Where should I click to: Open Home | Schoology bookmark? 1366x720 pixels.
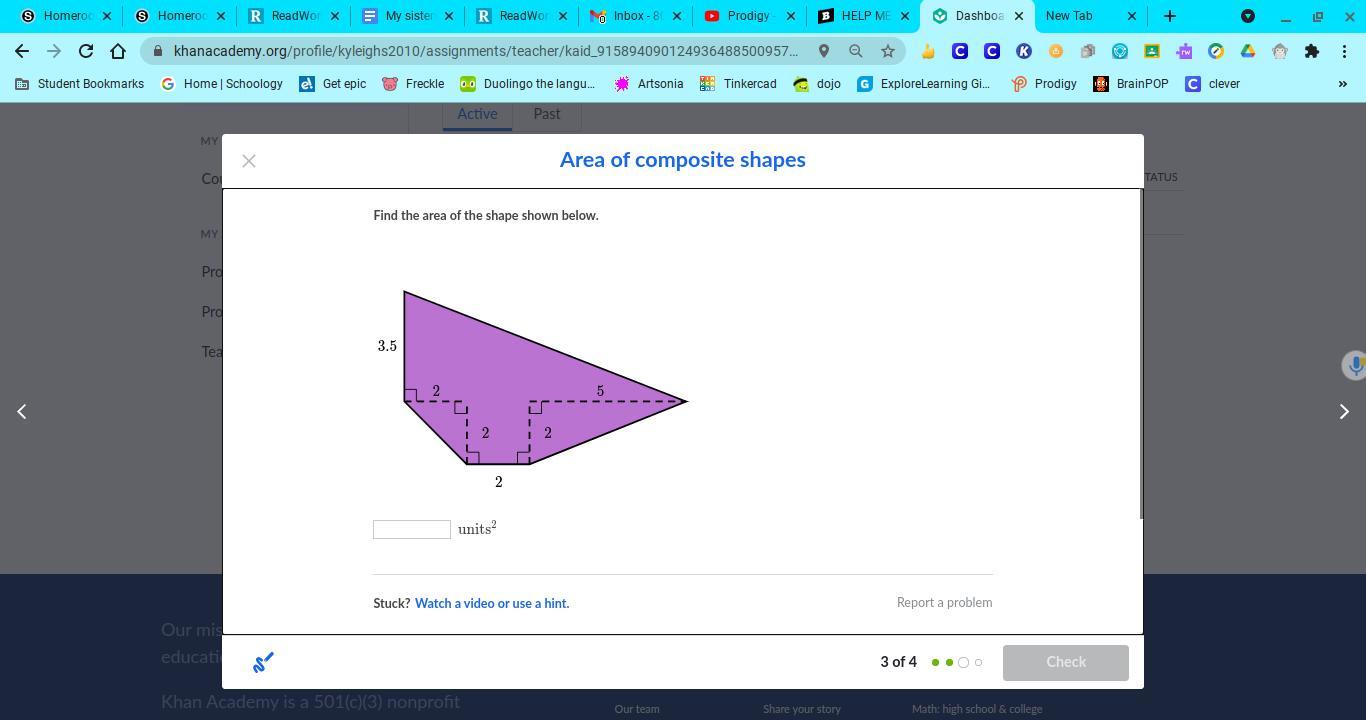point(222,84)
